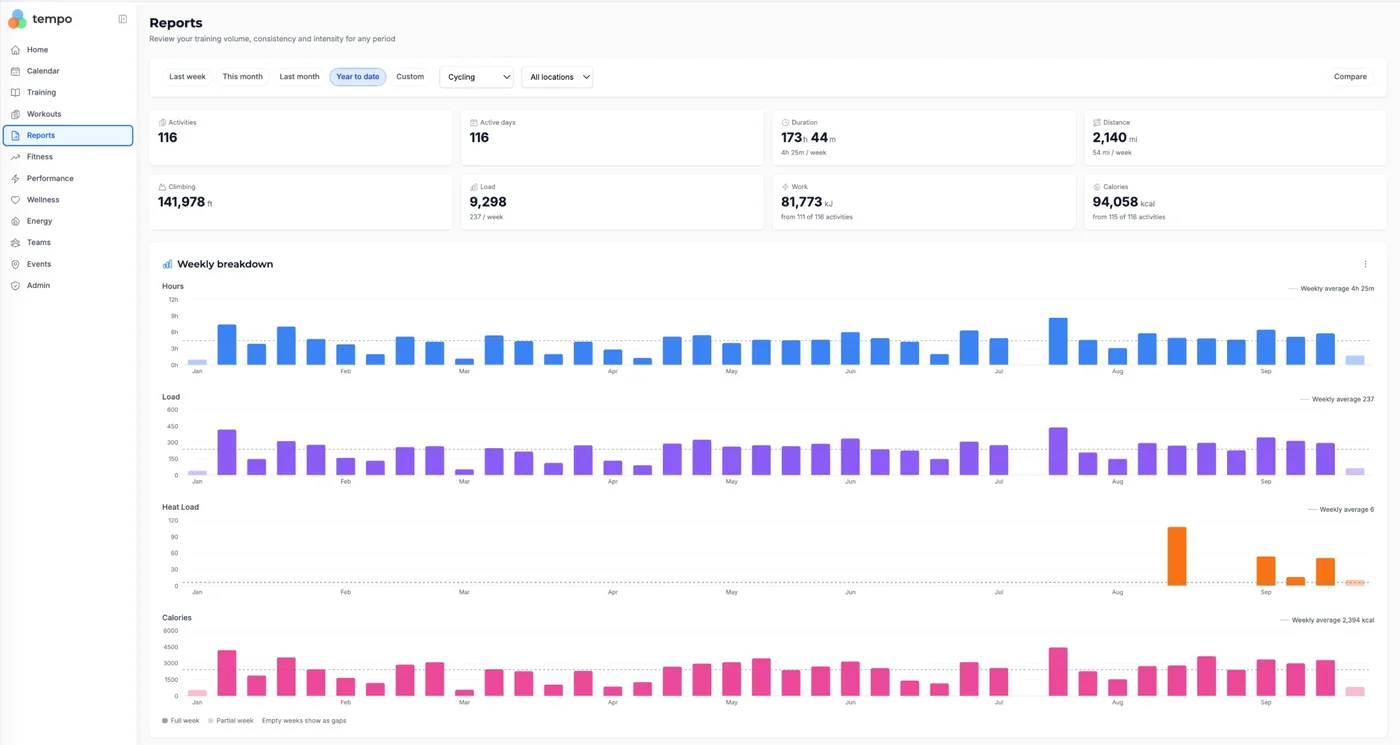Click the Workouts icon in sidebar
This screenshot has height=745, width=1400.
tap(15, 114)
